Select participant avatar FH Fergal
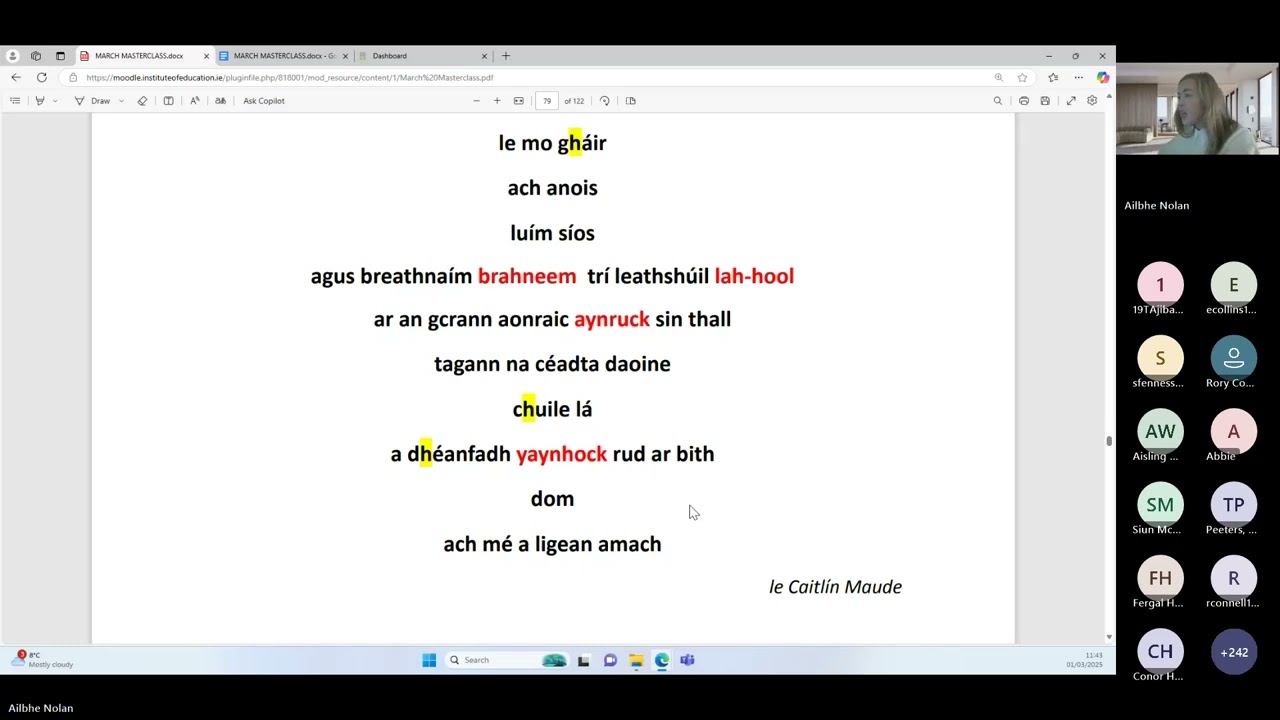1280x720 pixels. pos(1160,578)
